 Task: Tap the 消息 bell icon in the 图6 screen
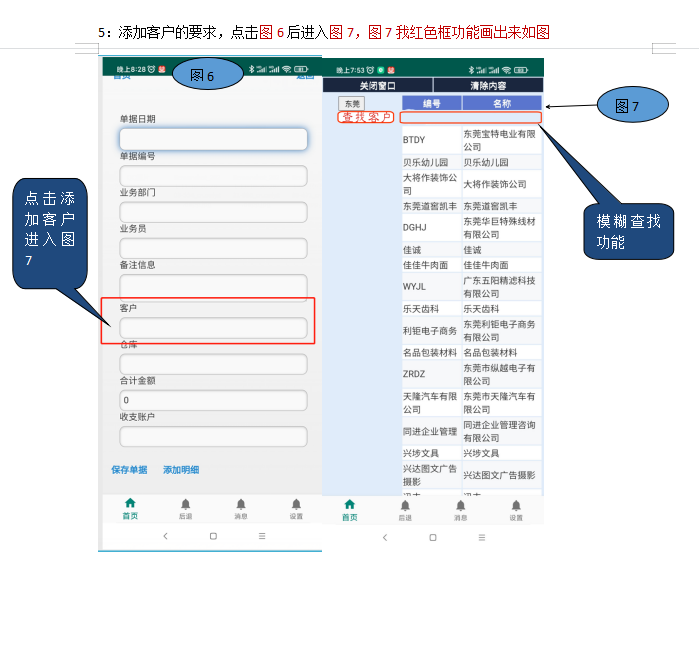coord(241,504)
